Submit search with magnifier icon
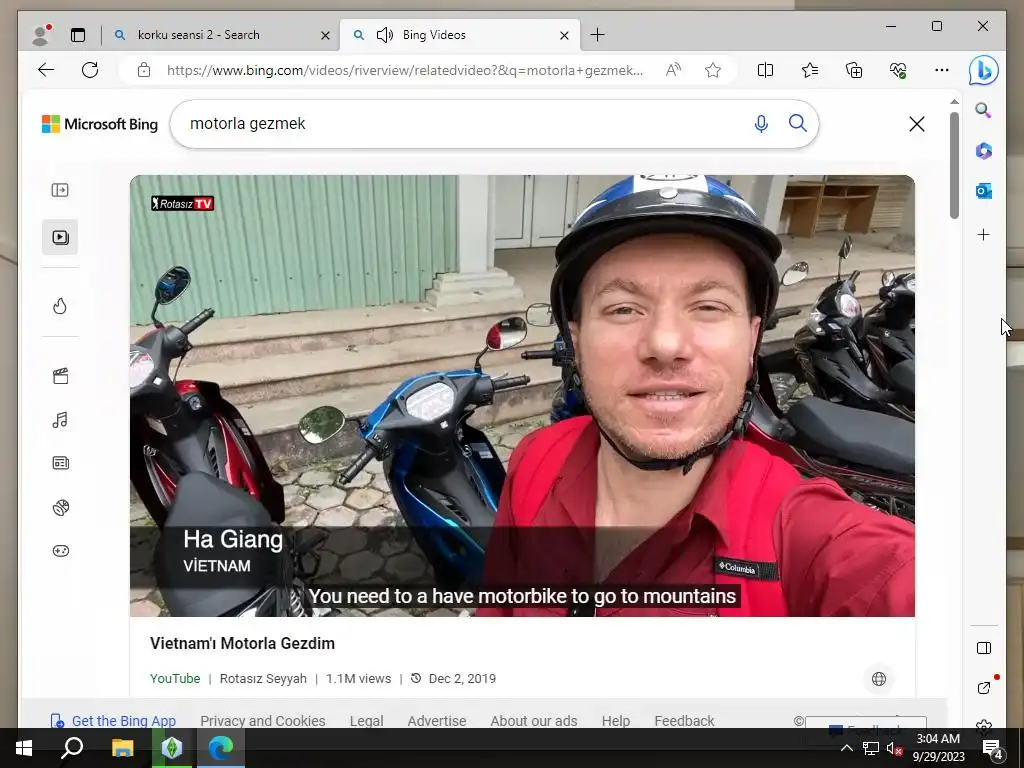1024x768 pixels. [797, 123]
